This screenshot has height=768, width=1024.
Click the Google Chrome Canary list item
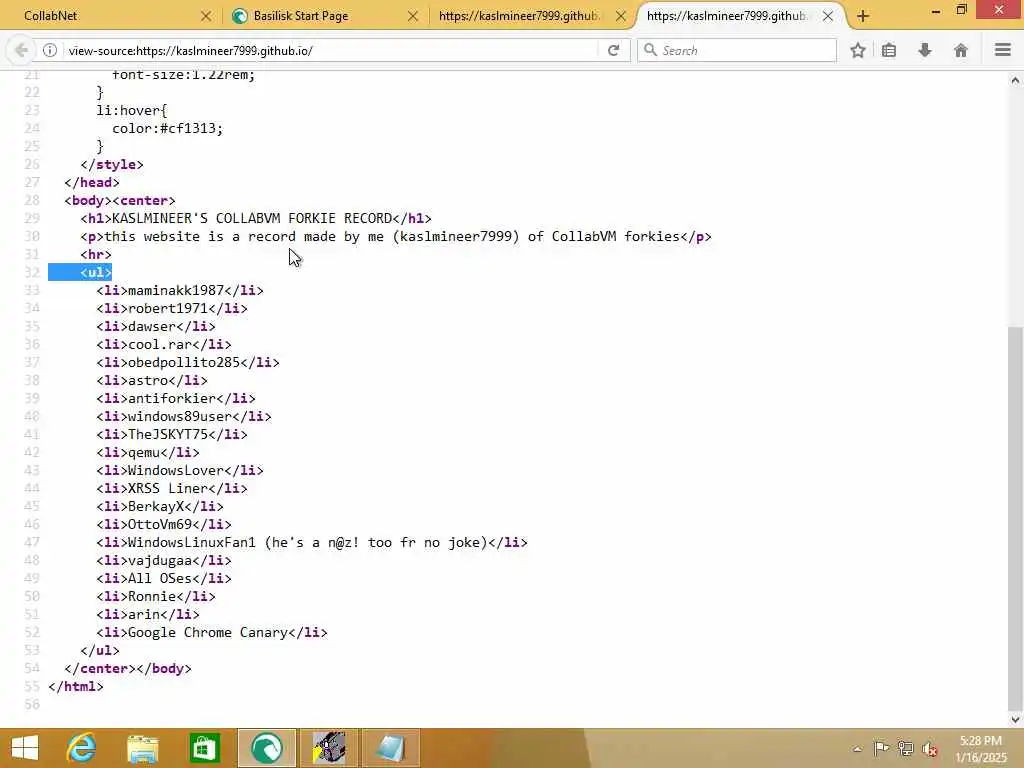tap(212, 632)
